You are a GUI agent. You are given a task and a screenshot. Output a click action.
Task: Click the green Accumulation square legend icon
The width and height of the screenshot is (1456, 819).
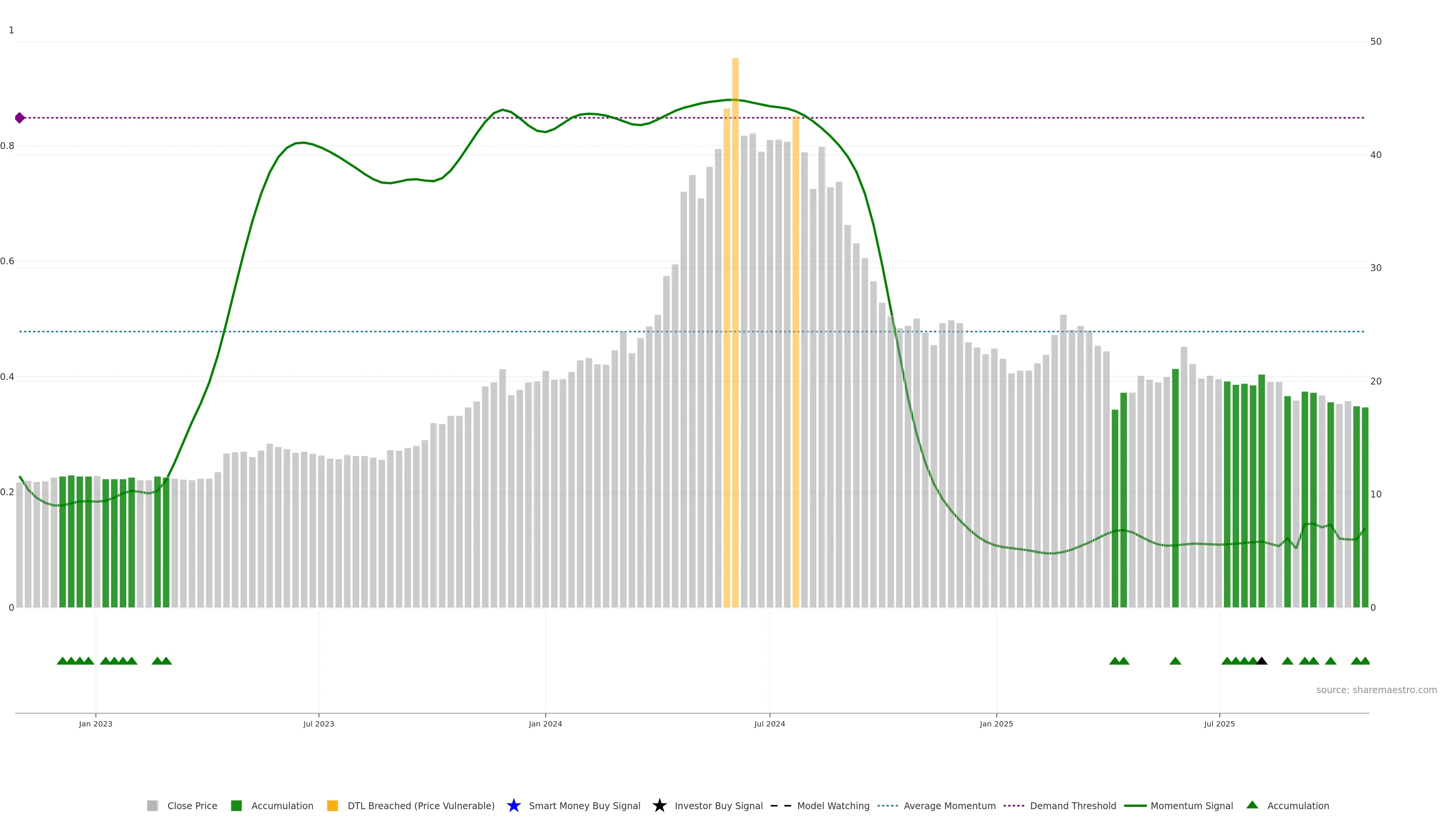(x=236, y=805)
